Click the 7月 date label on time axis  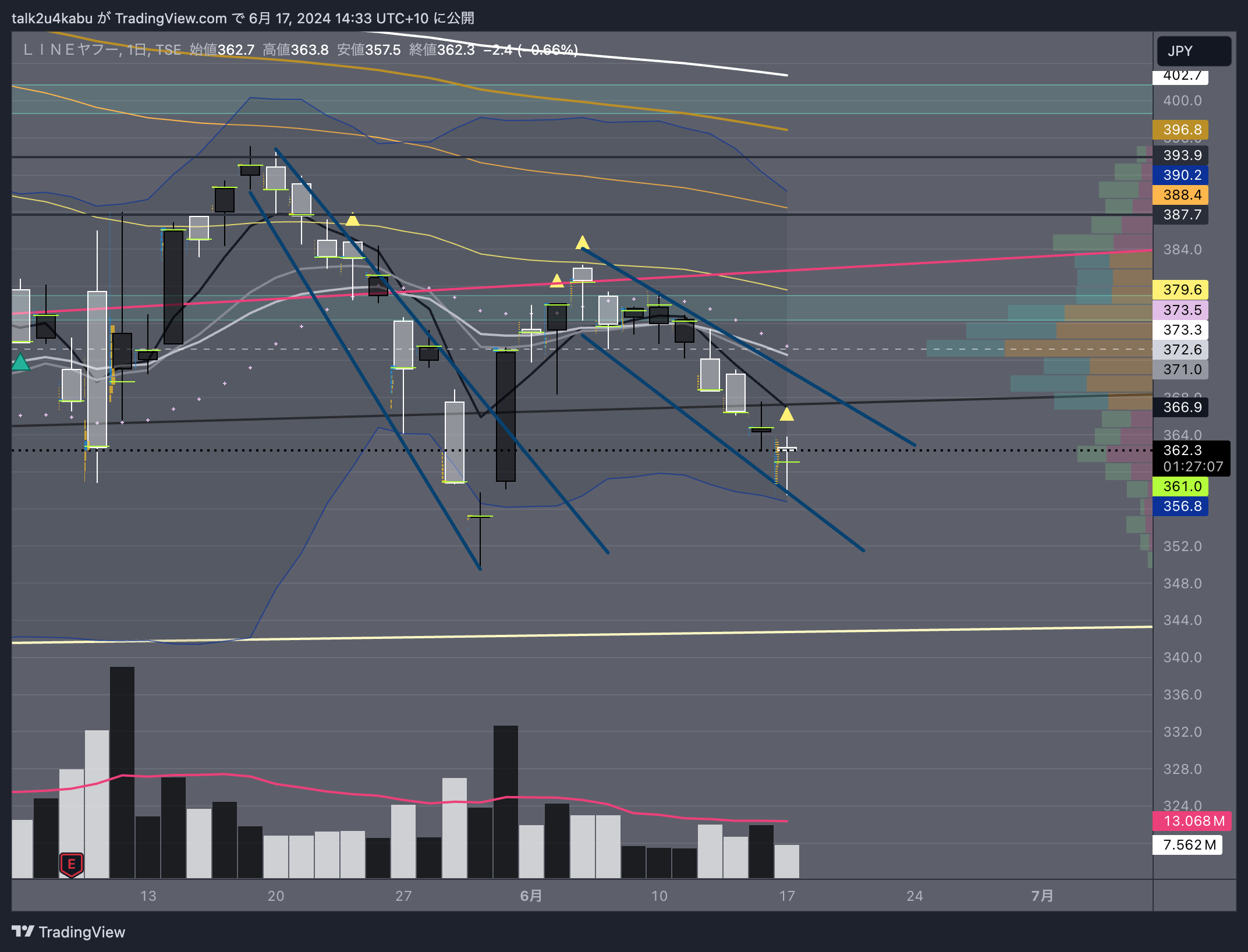point(1042,896)
